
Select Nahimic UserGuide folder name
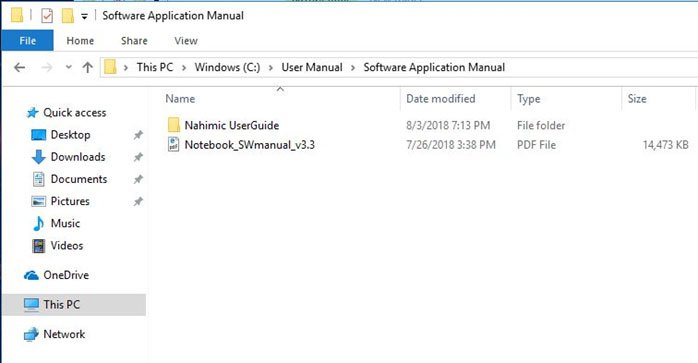(231, 126)
